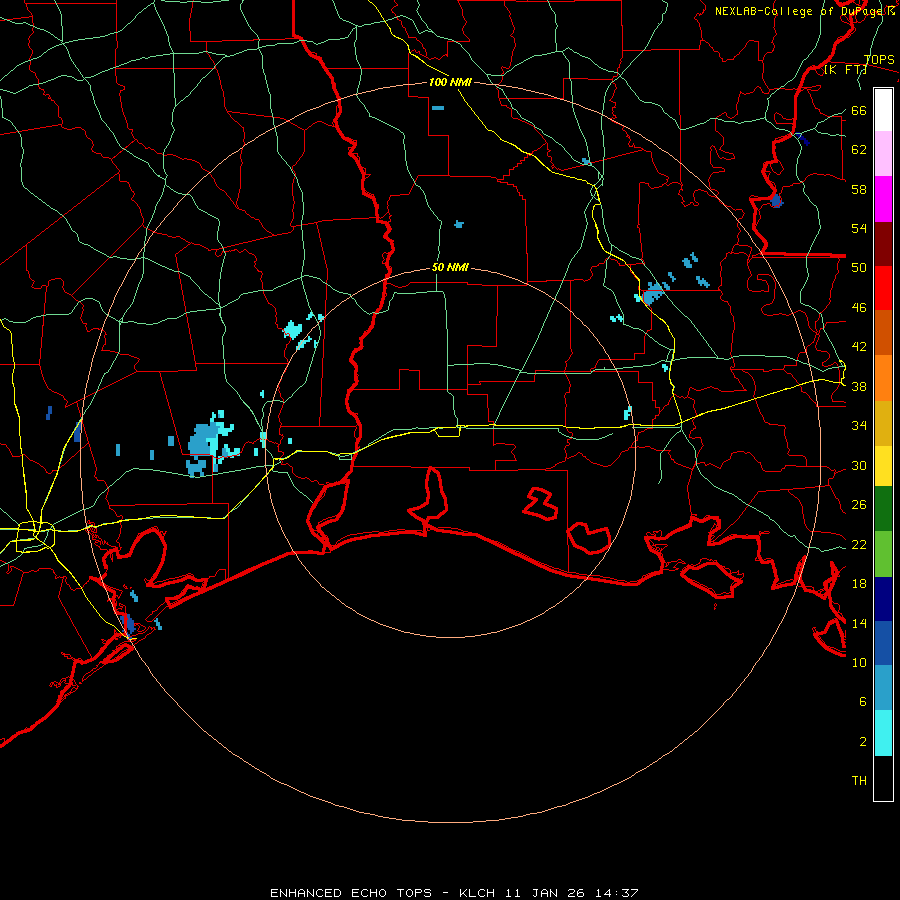
Task: Click the navy 18 kft legend swatch
Action: 883,599
